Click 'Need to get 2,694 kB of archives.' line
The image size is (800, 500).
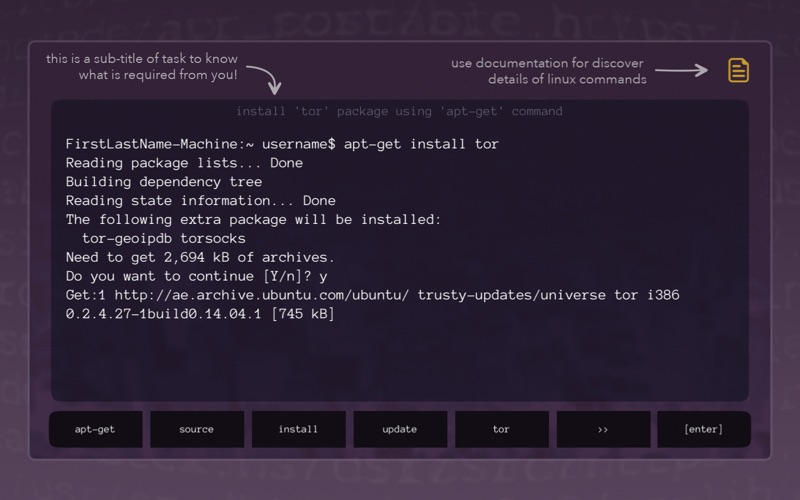[x=200, y=257]
